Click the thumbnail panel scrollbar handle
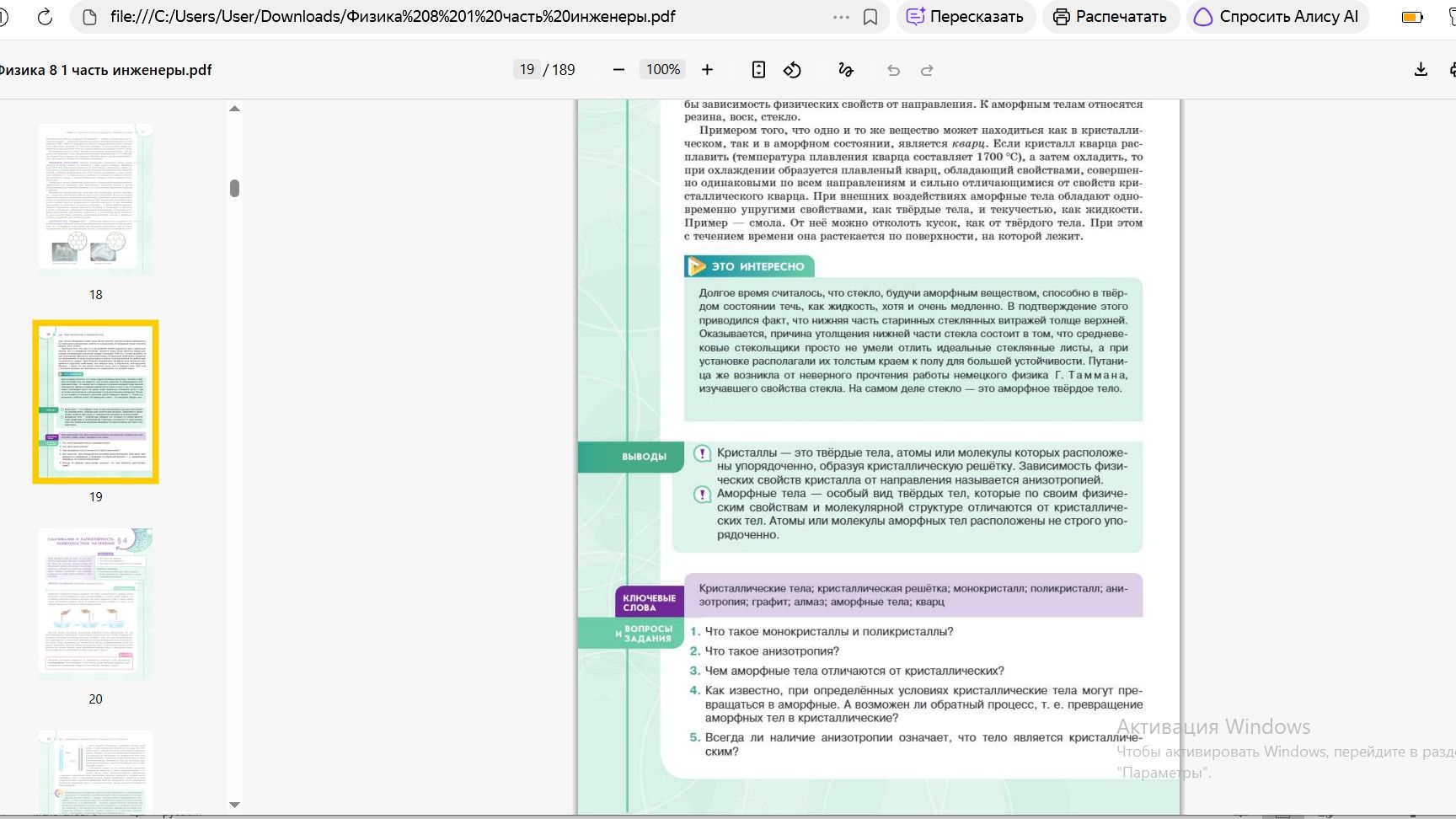Viewport: 1456px width, 819px height. [235, 188]
